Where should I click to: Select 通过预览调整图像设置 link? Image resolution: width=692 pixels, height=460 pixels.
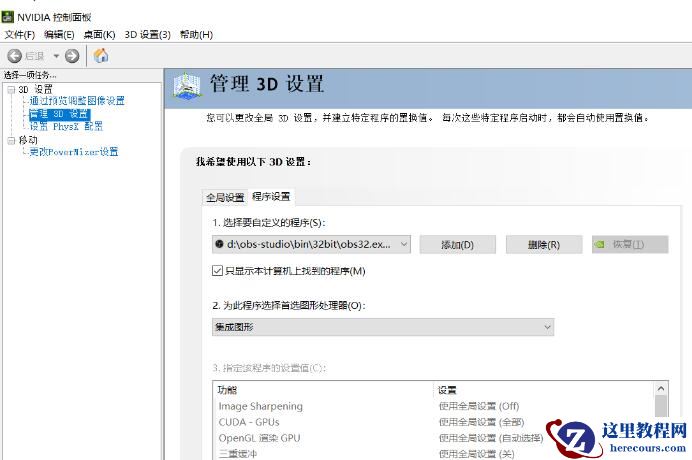pyautogui.click(x=77, y=101)
